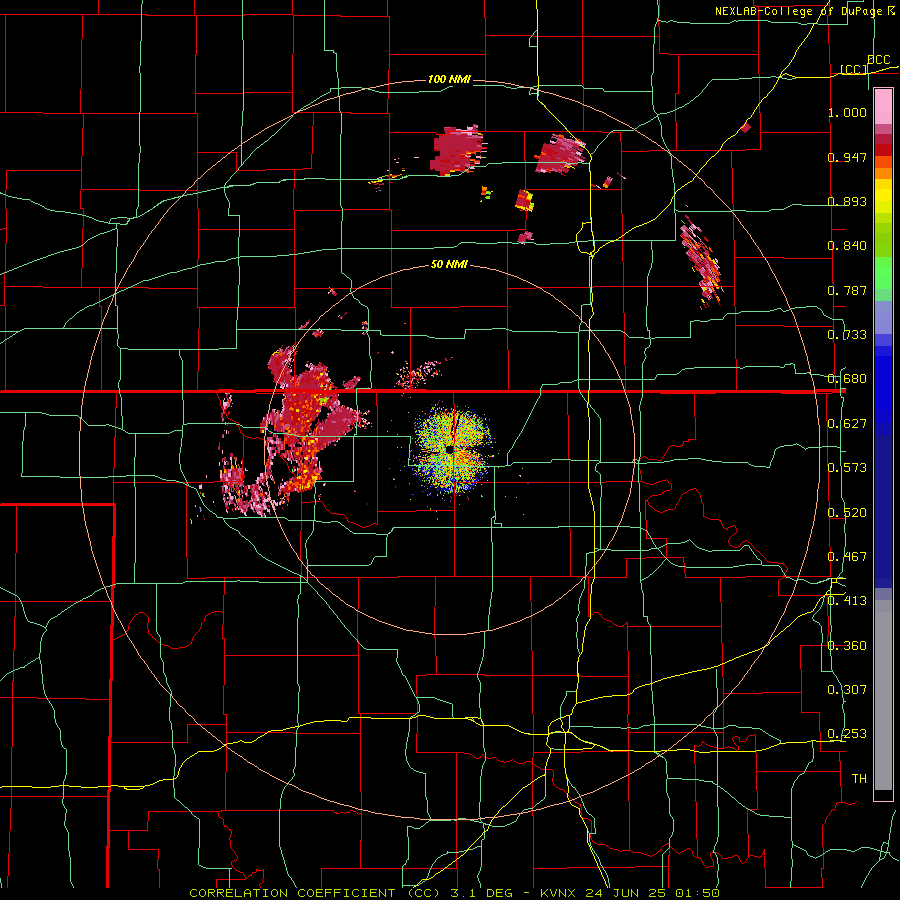Select the 0.253 scale value

tap(847, 734)
